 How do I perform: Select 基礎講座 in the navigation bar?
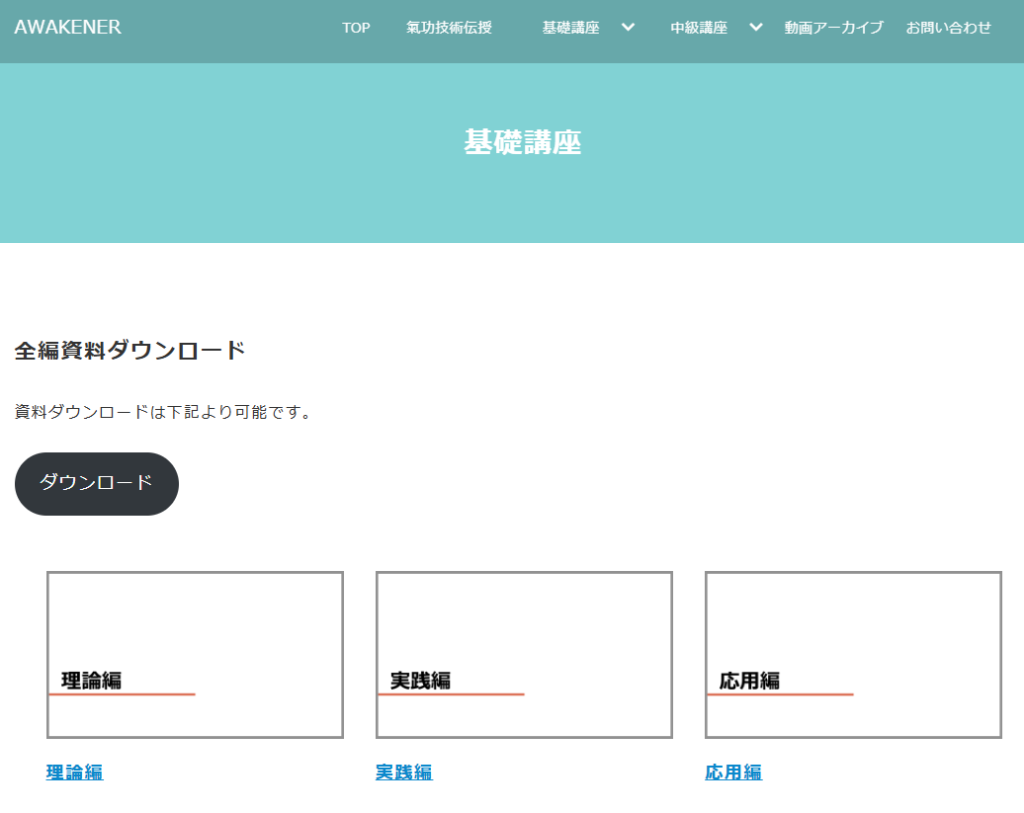(570, 28)
